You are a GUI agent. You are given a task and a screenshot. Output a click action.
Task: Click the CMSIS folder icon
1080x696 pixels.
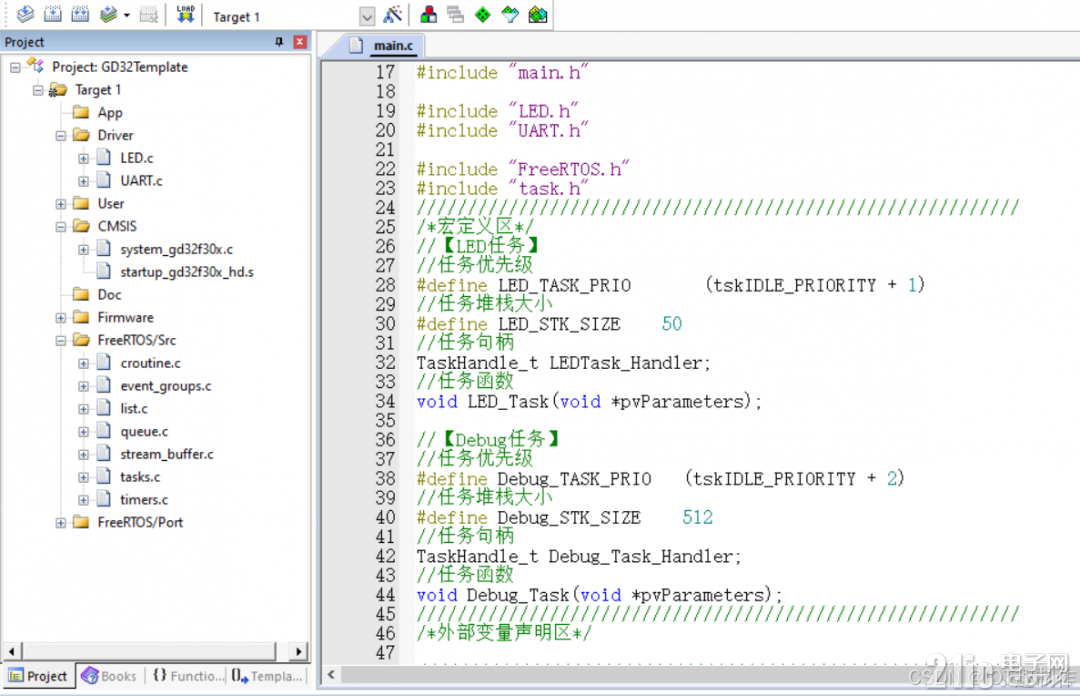[81, 226]
